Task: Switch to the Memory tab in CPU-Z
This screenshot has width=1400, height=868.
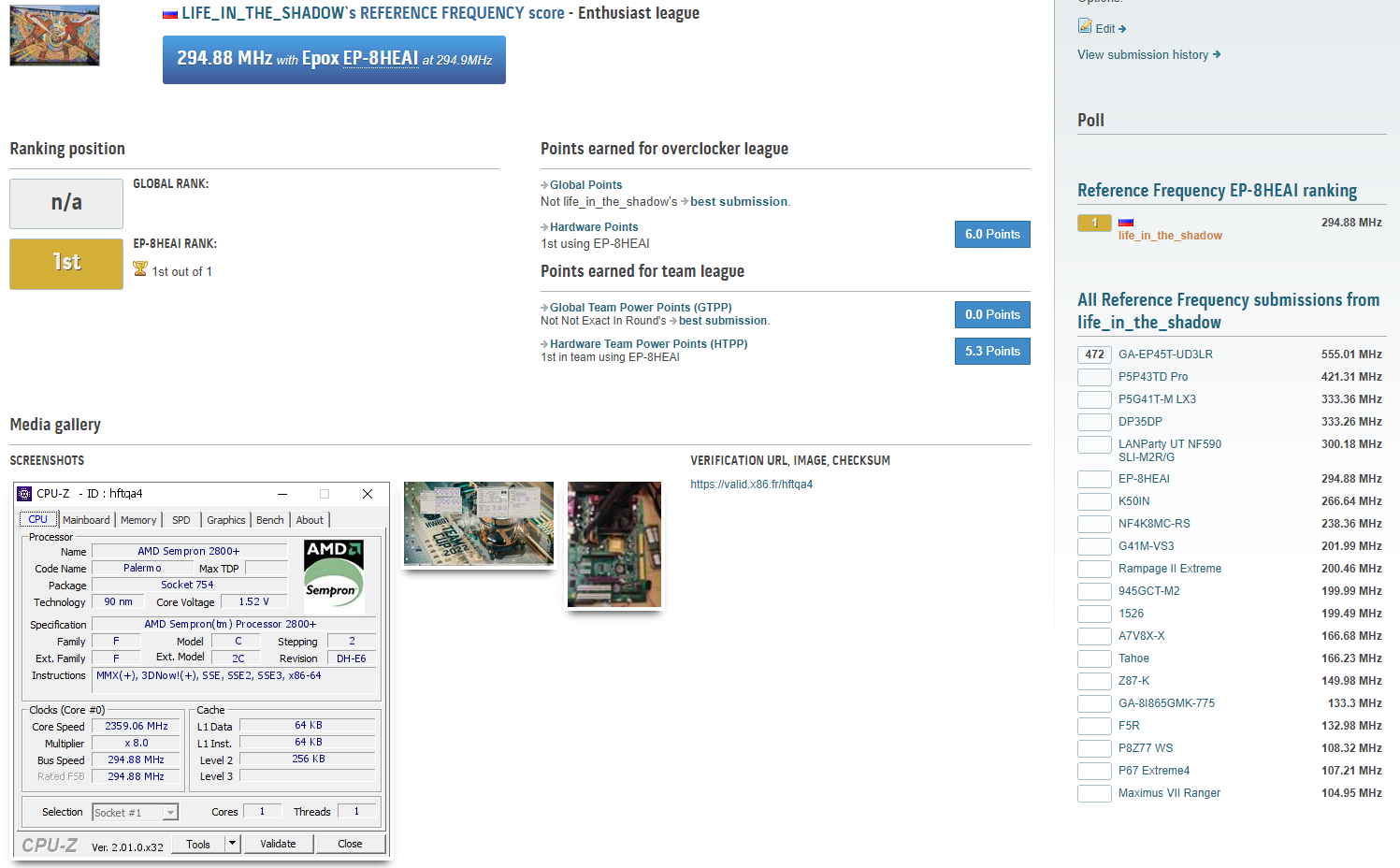Action: (x=138, y=520)
